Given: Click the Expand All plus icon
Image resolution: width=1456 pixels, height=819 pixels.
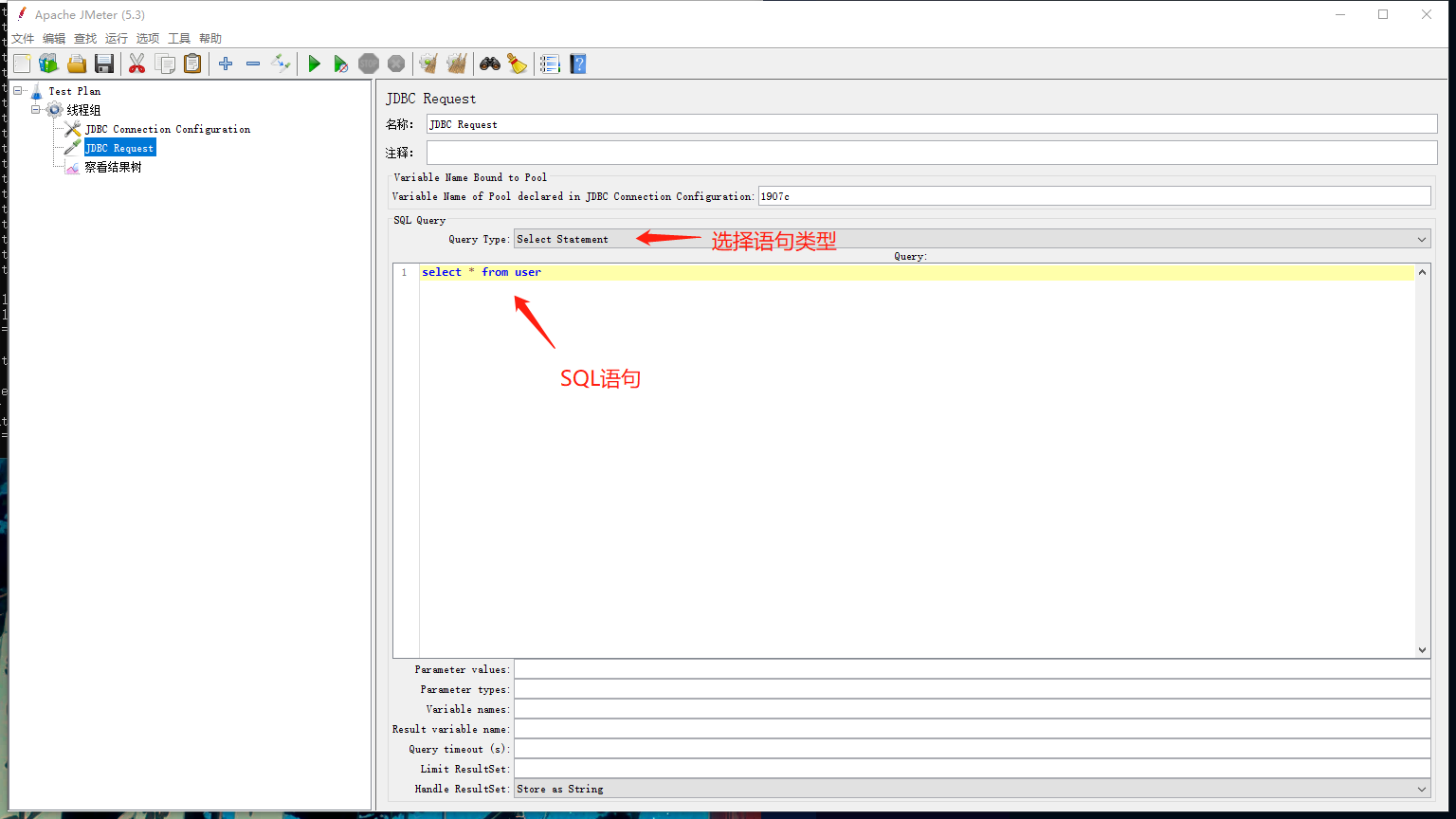Looking at the screenshot, I should [x=226, y=64].
